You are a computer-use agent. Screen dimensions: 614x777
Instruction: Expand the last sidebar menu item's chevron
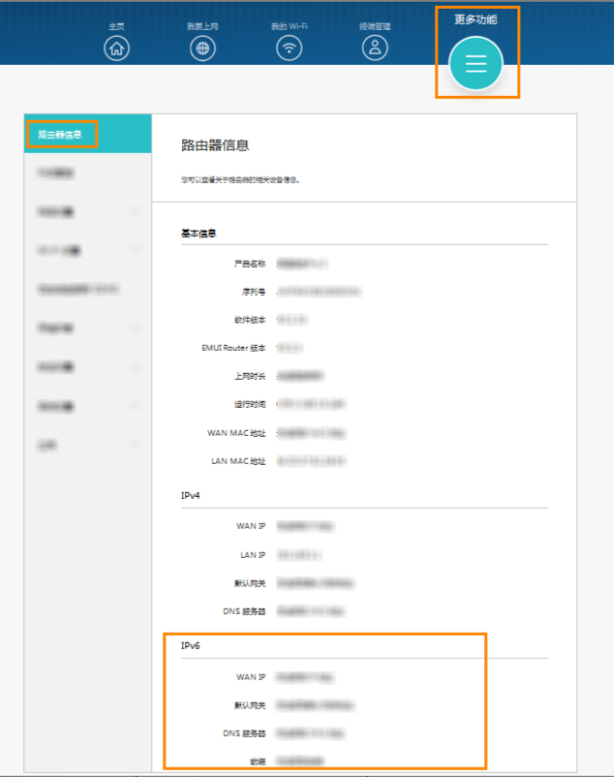(x=135, y=444)
